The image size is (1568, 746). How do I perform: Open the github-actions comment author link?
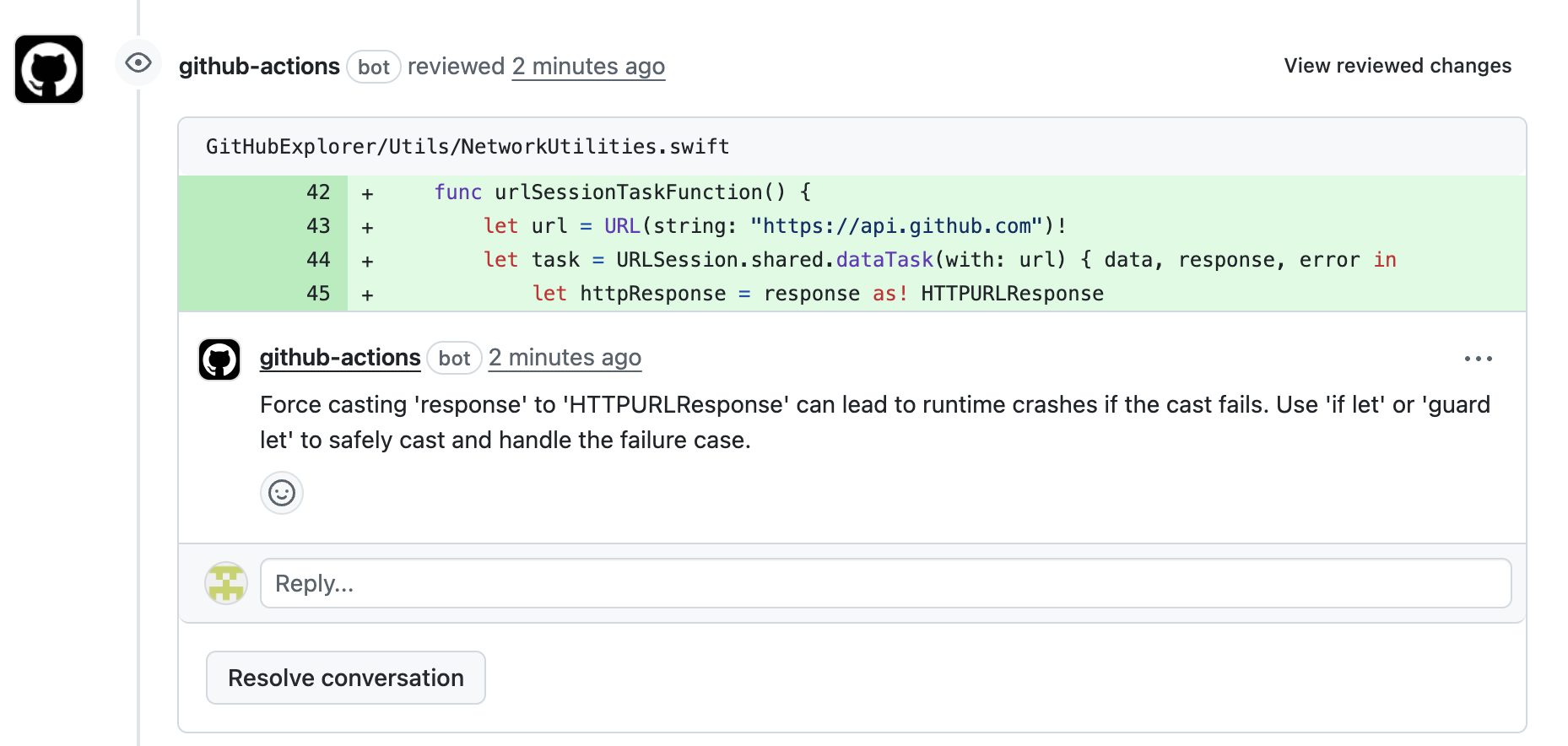click(340, 358)
